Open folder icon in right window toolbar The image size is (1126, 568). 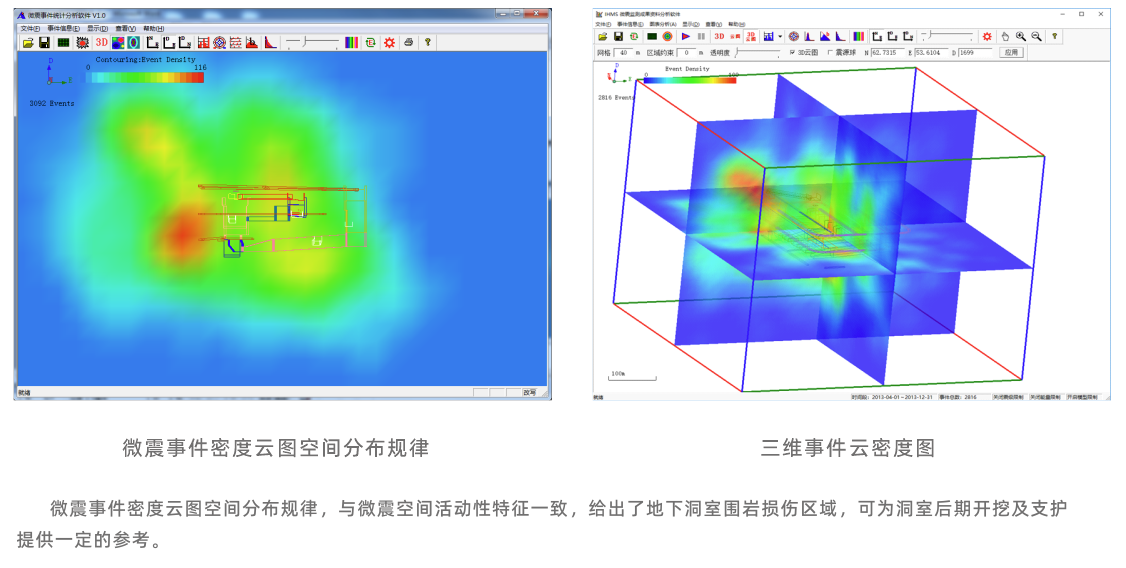tap(603, 36)
